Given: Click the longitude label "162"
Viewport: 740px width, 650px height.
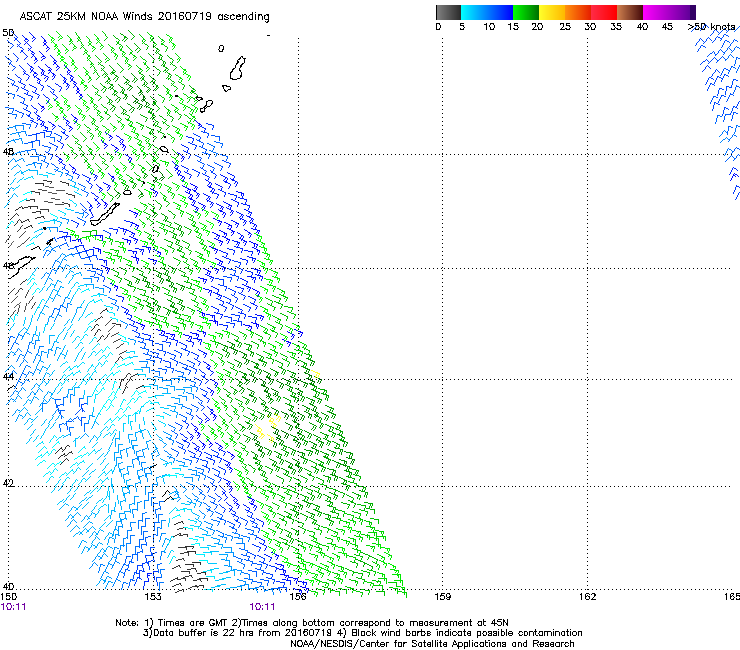Looking at the screenshot, I should pyautogui.click(x=587, y=597).
